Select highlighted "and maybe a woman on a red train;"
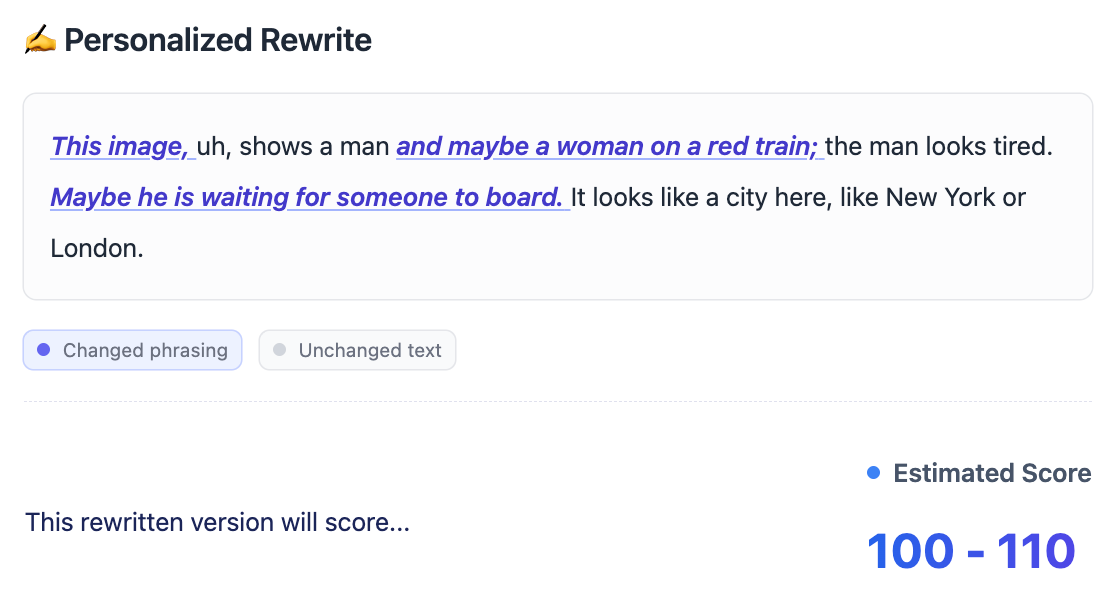Viewport: 1120px width, 602px height. point(608,146)
